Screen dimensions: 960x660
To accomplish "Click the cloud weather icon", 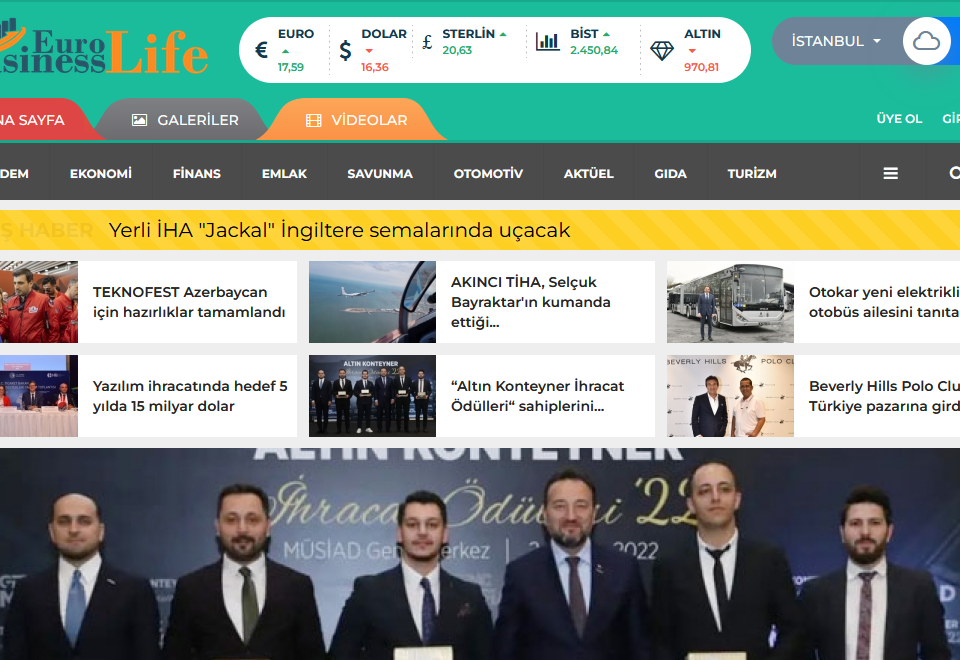I will coord(926,42).
